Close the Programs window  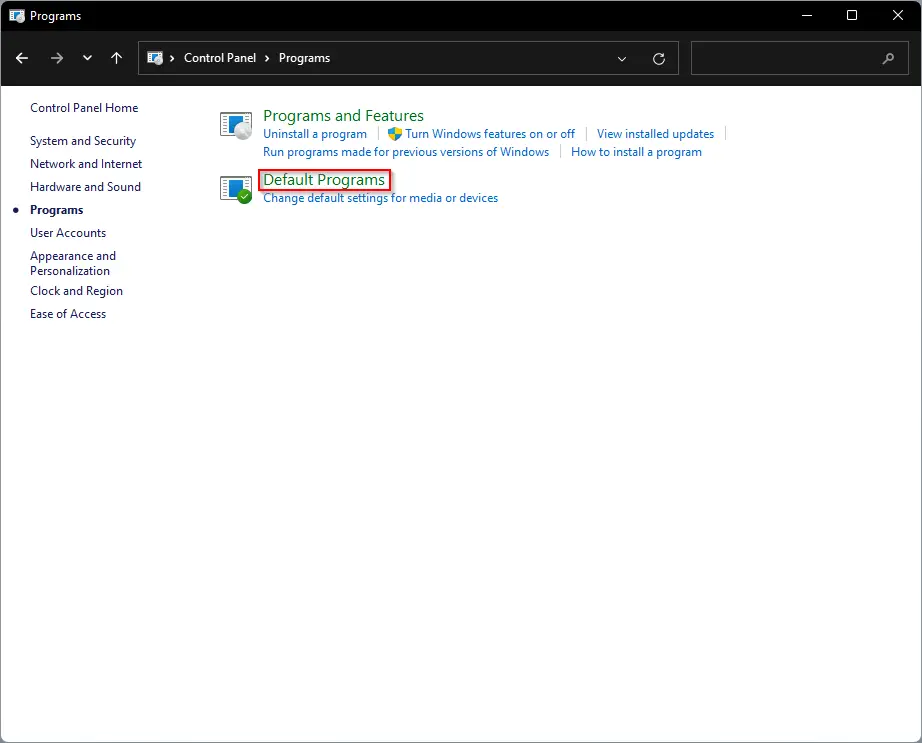897,15
